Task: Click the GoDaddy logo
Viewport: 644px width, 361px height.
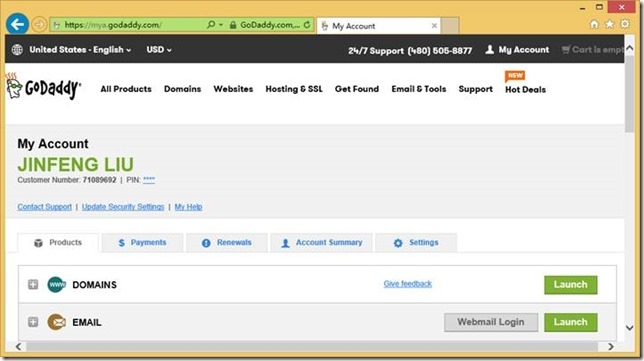Action: point(44,87)
